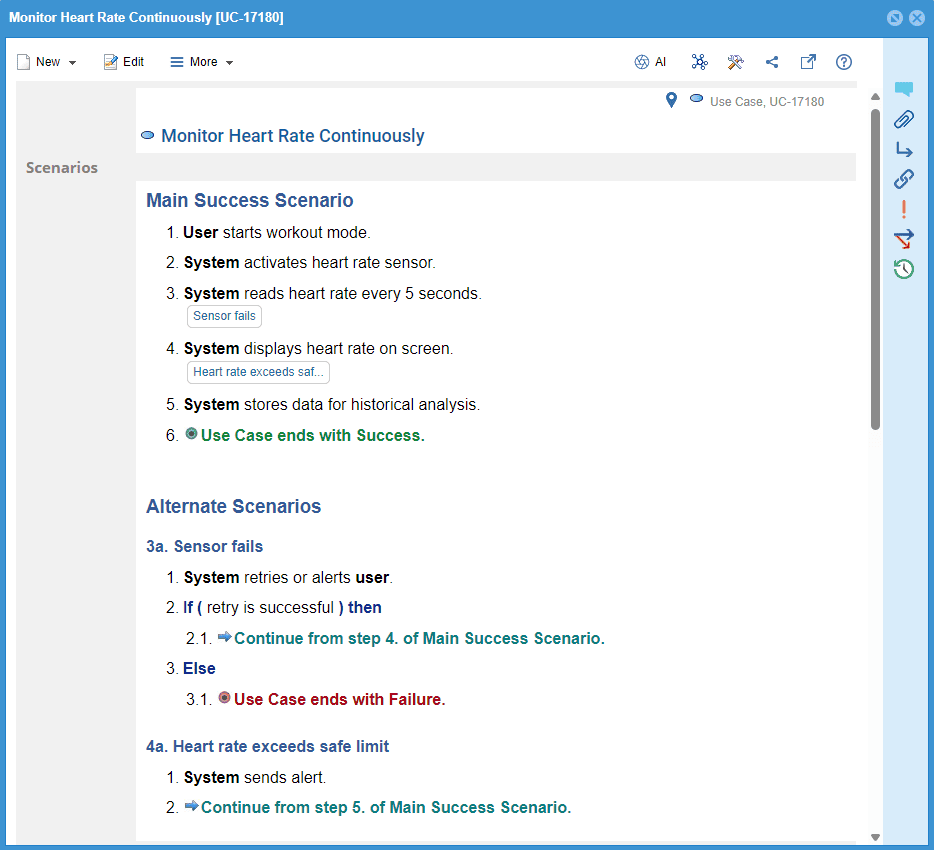
Task: Follow 'Continue from step 4.' link
Action: 418,638
